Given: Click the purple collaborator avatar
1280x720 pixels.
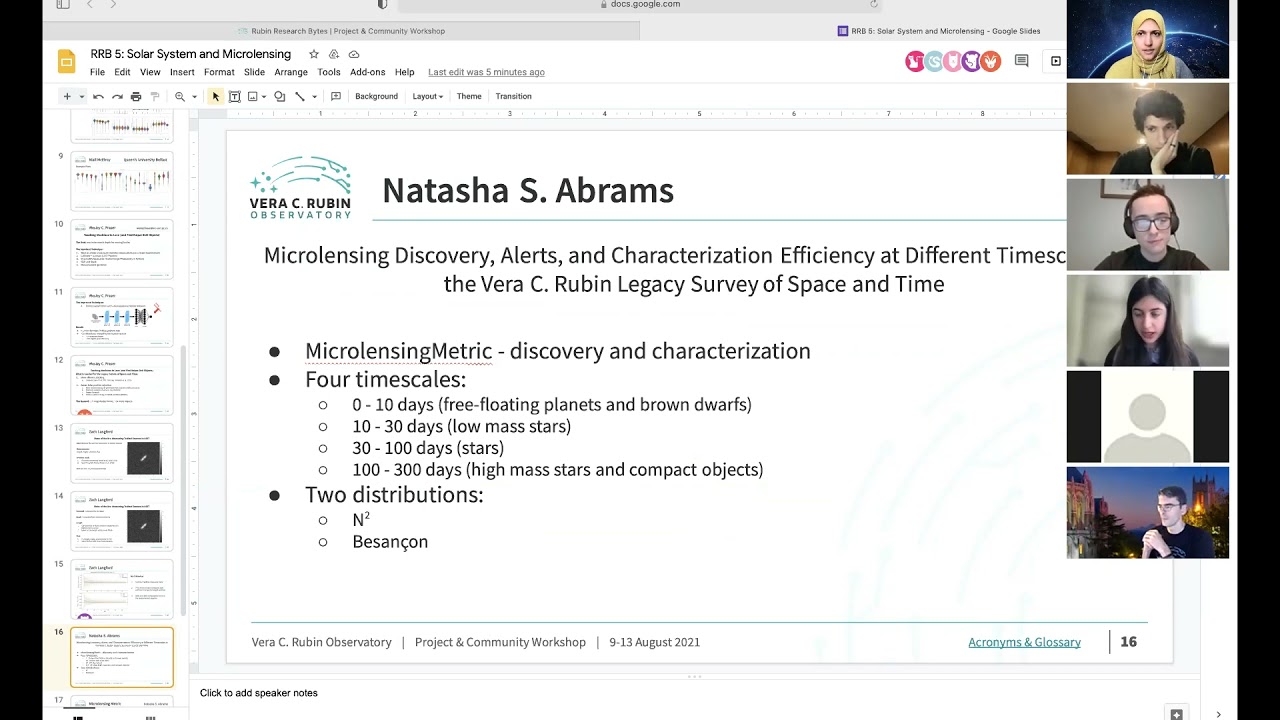Looking at the screenshot, I should (970, 62).
